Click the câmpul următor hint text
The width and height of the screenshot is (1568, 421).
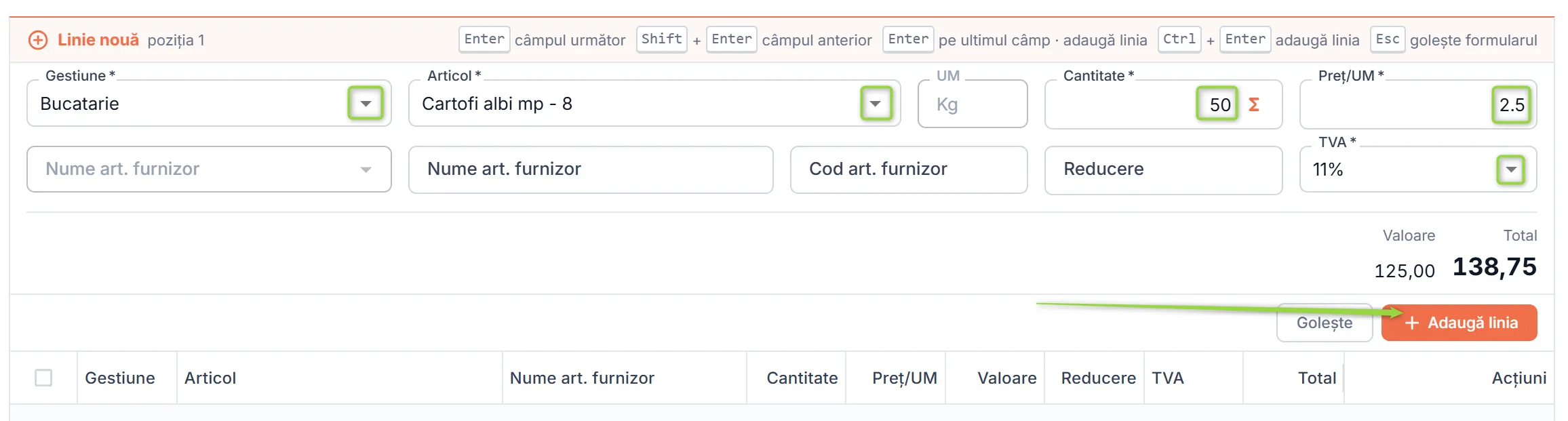(570, 41)
